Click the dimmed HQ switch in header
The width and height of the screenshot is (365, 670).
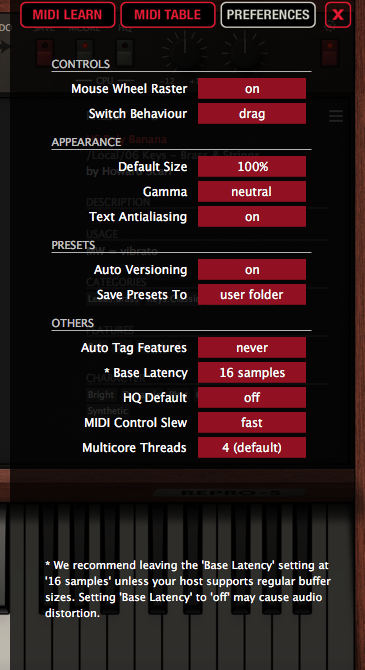(125, 52)
